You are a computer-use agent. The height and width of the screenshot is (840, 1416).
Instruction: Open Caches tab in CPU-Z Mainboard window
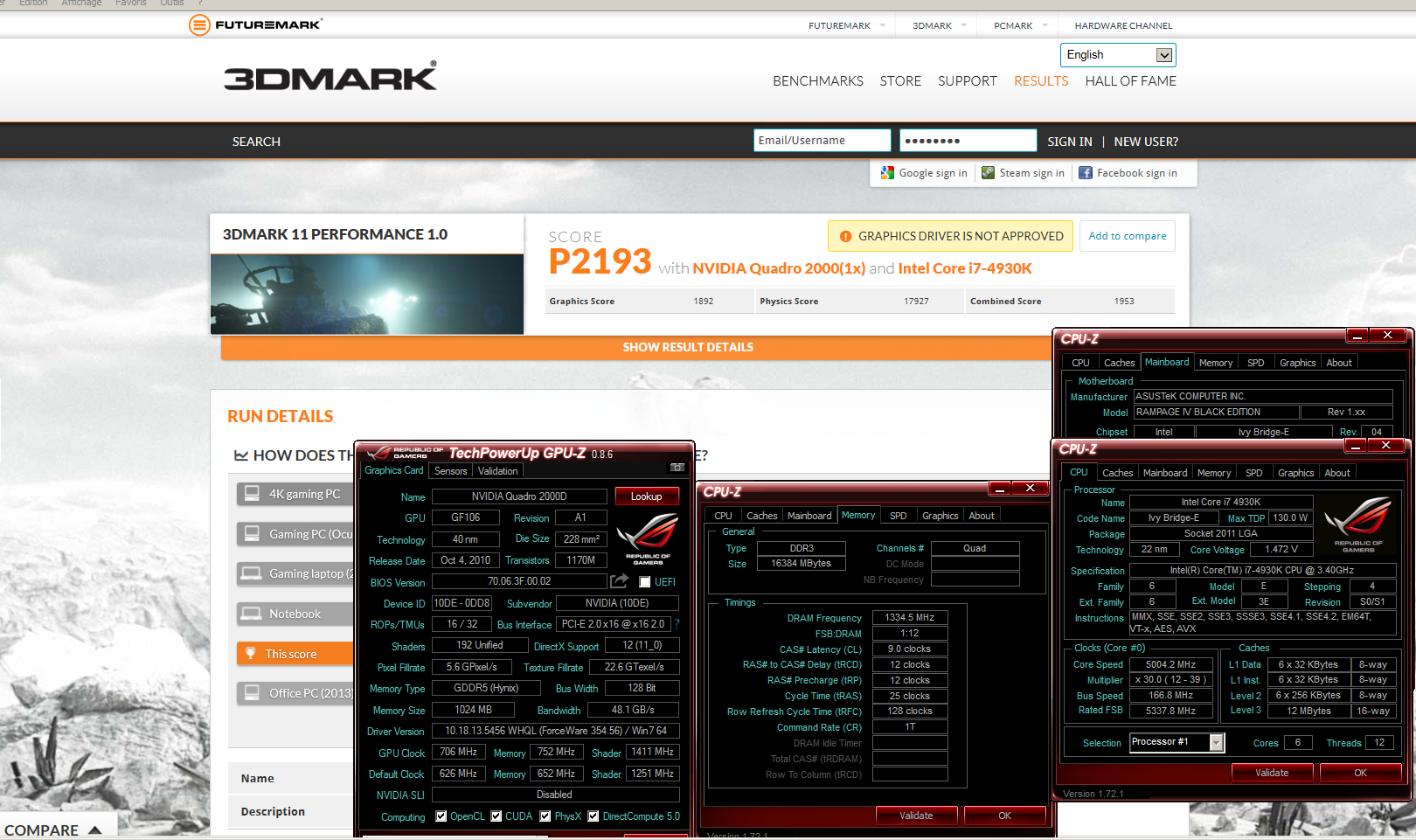point(1119,363)
